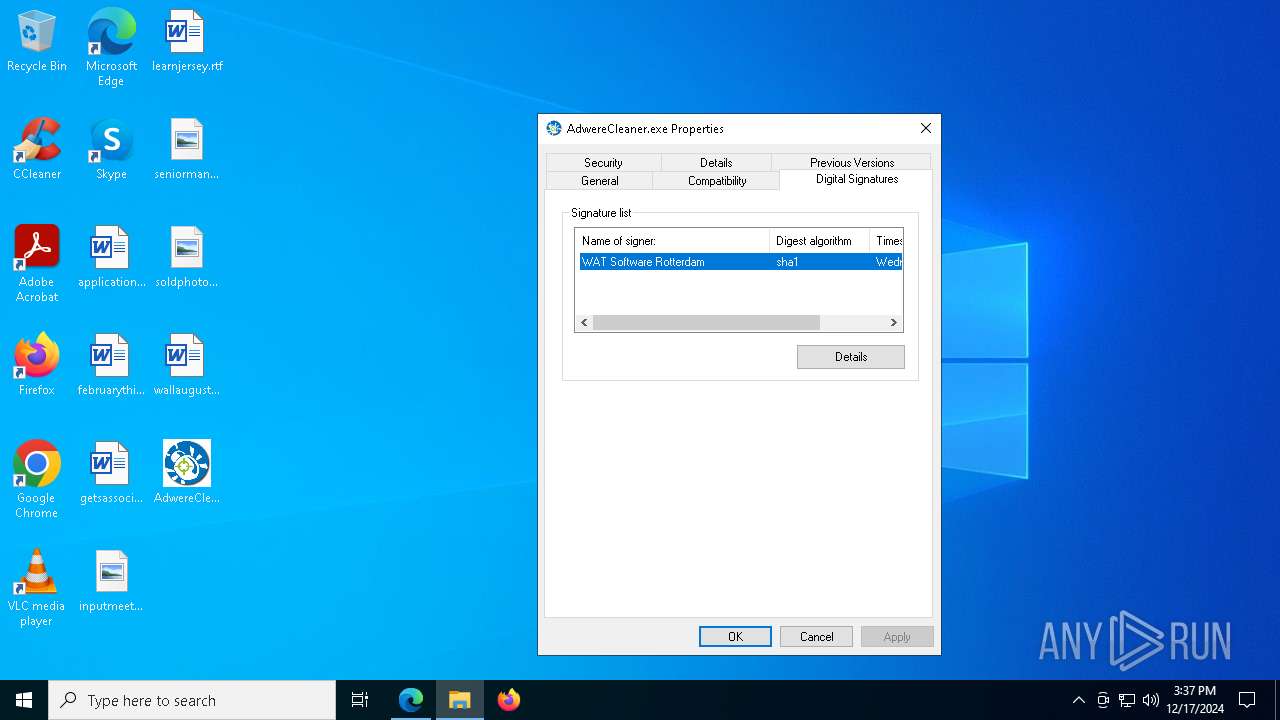Open Adobe Acrobat desktop shortcut
The image size is (1280, 720).
[x=37, y=263]
